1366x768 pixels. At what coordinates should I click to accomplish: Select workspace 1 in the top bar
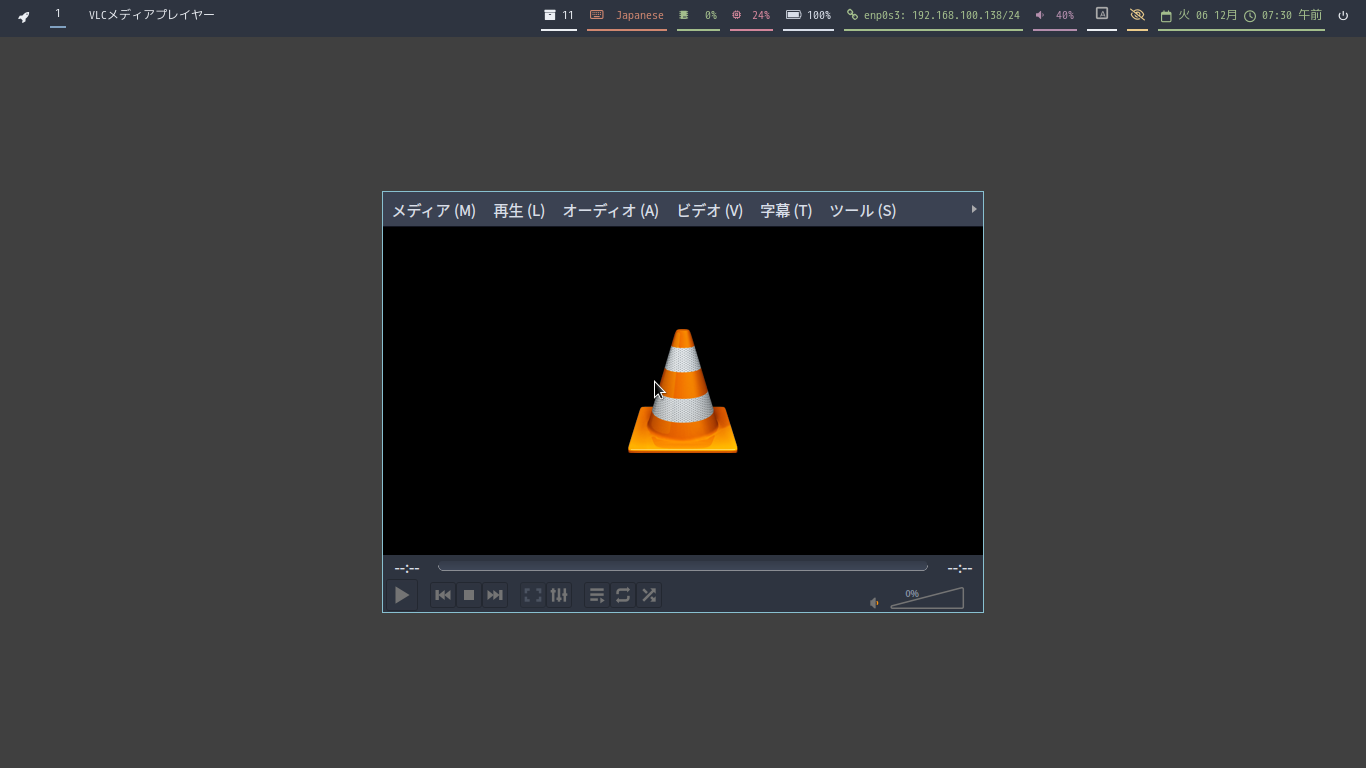(x=58, y=14)
